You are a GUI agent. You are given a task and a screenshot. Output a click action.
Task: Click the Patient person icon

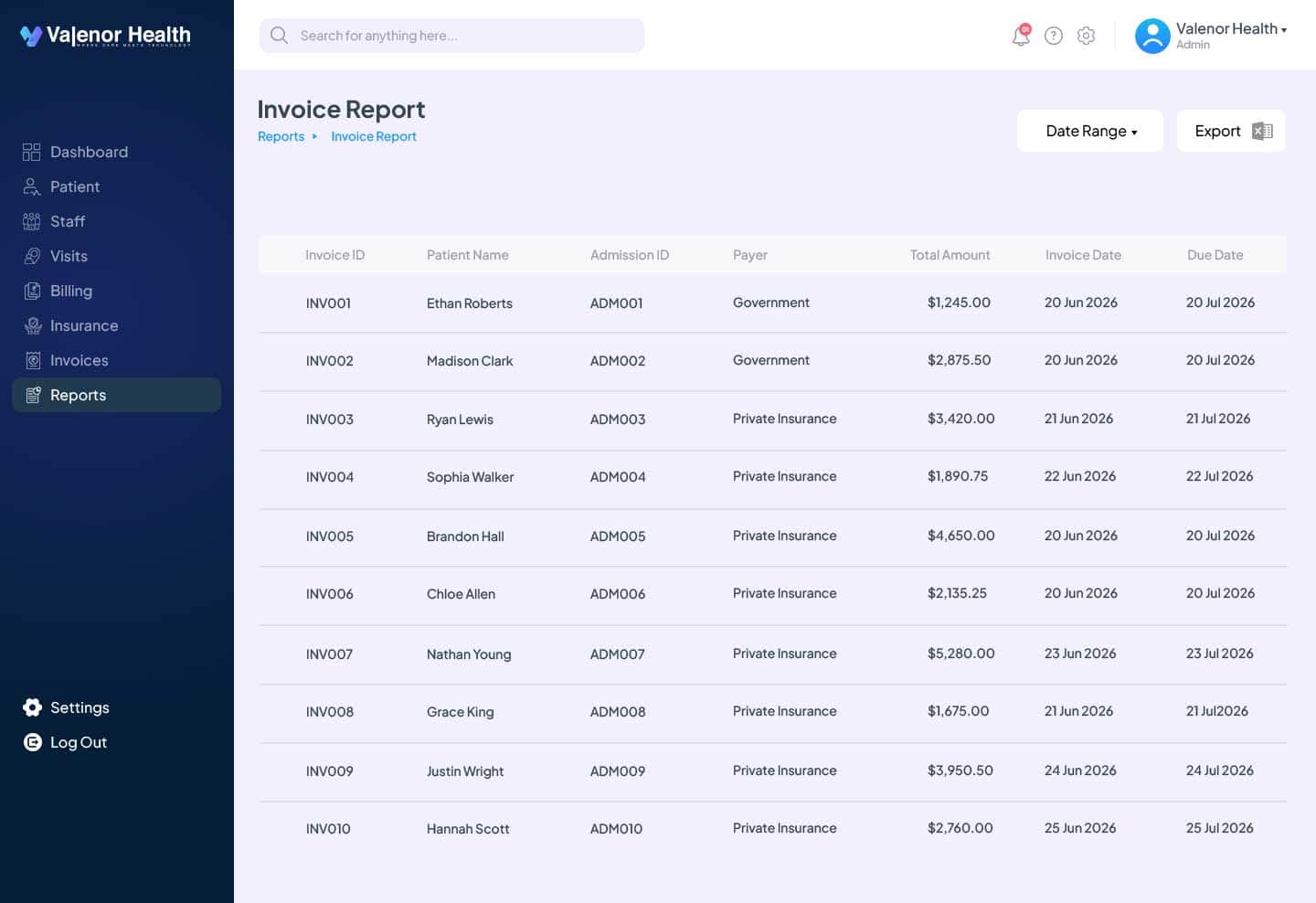click(32, 186)
